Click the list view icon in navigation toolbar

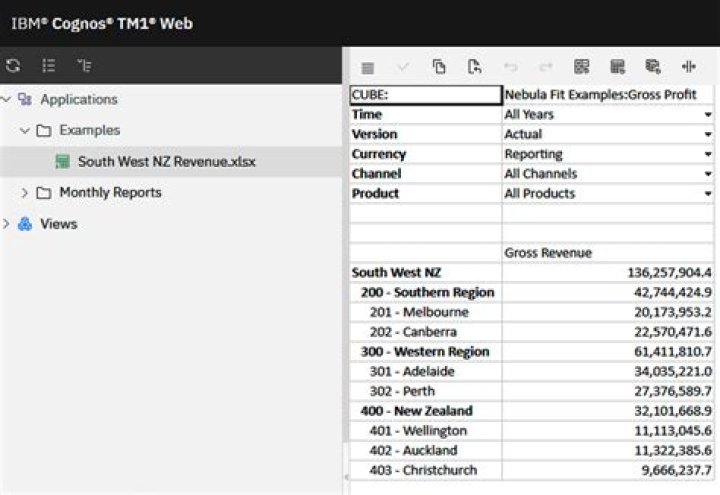pyautogui.click(x=48, y=66)
